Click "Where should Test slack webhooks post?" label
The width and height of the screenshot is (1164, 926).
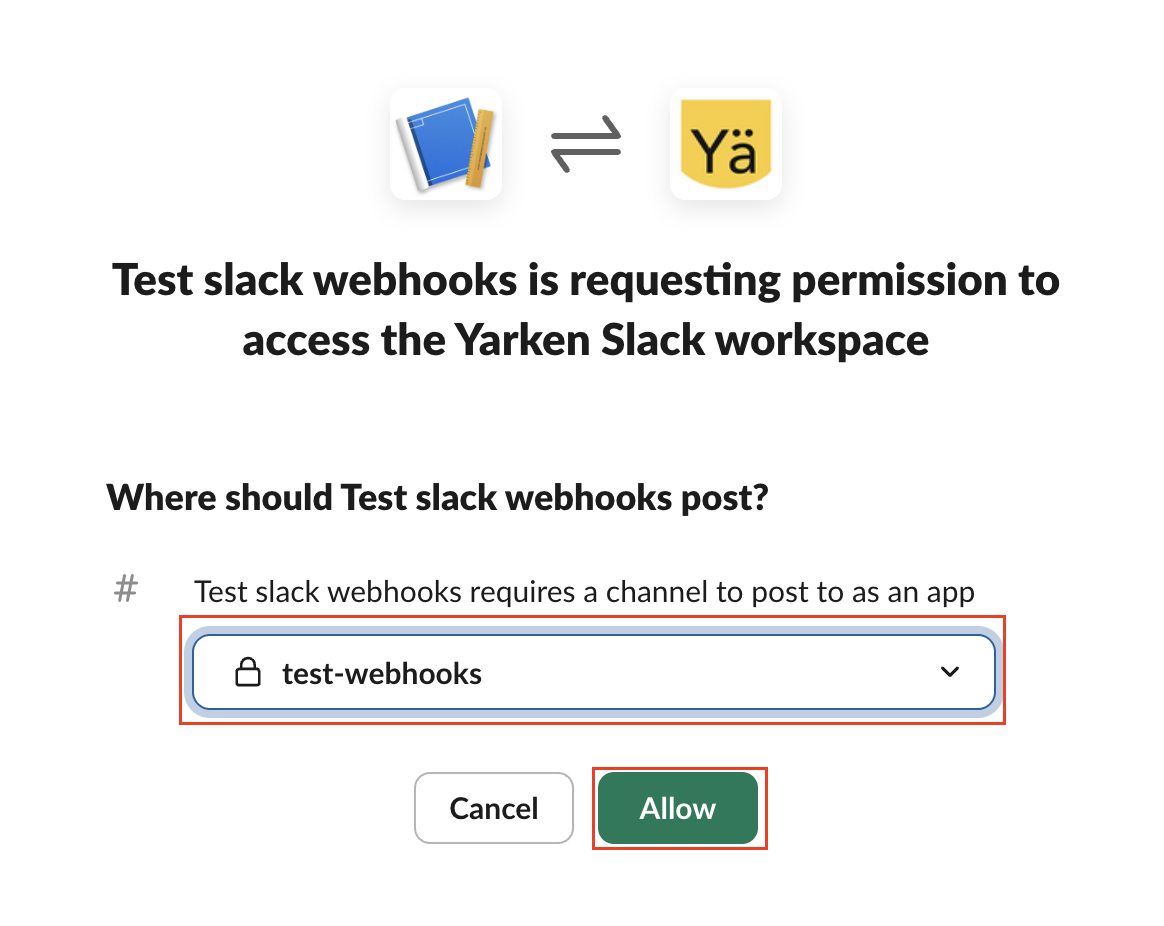[437, 497]
